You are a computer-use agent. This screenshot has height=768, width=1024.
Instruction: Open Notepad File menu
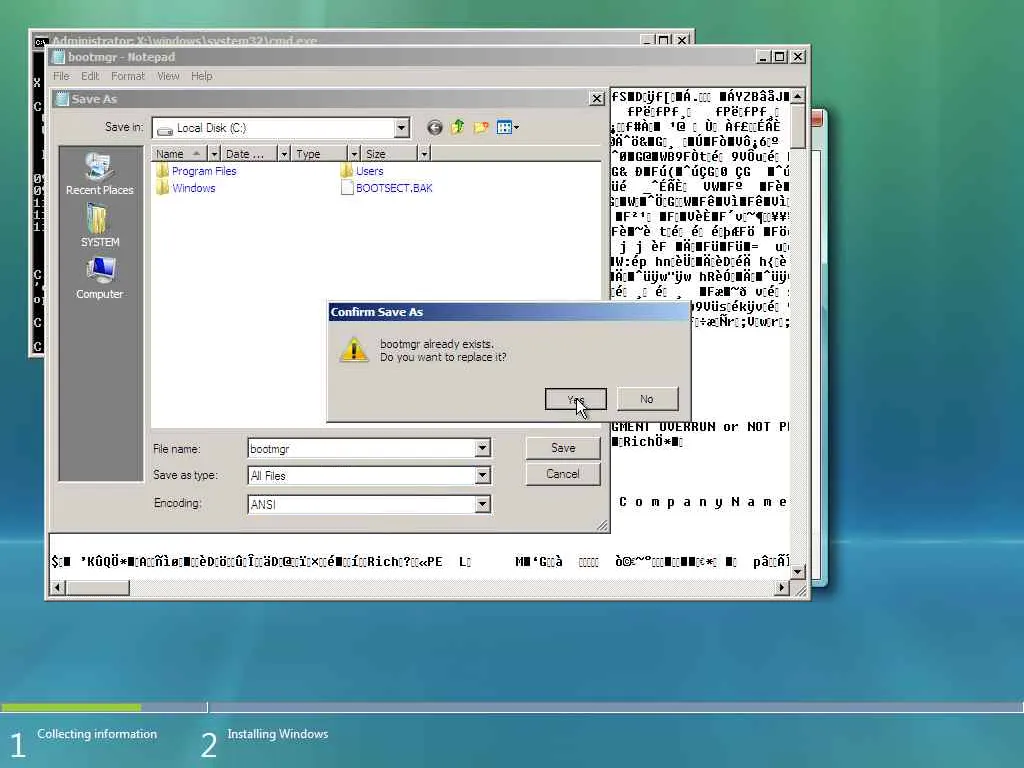tap(61, 76)
